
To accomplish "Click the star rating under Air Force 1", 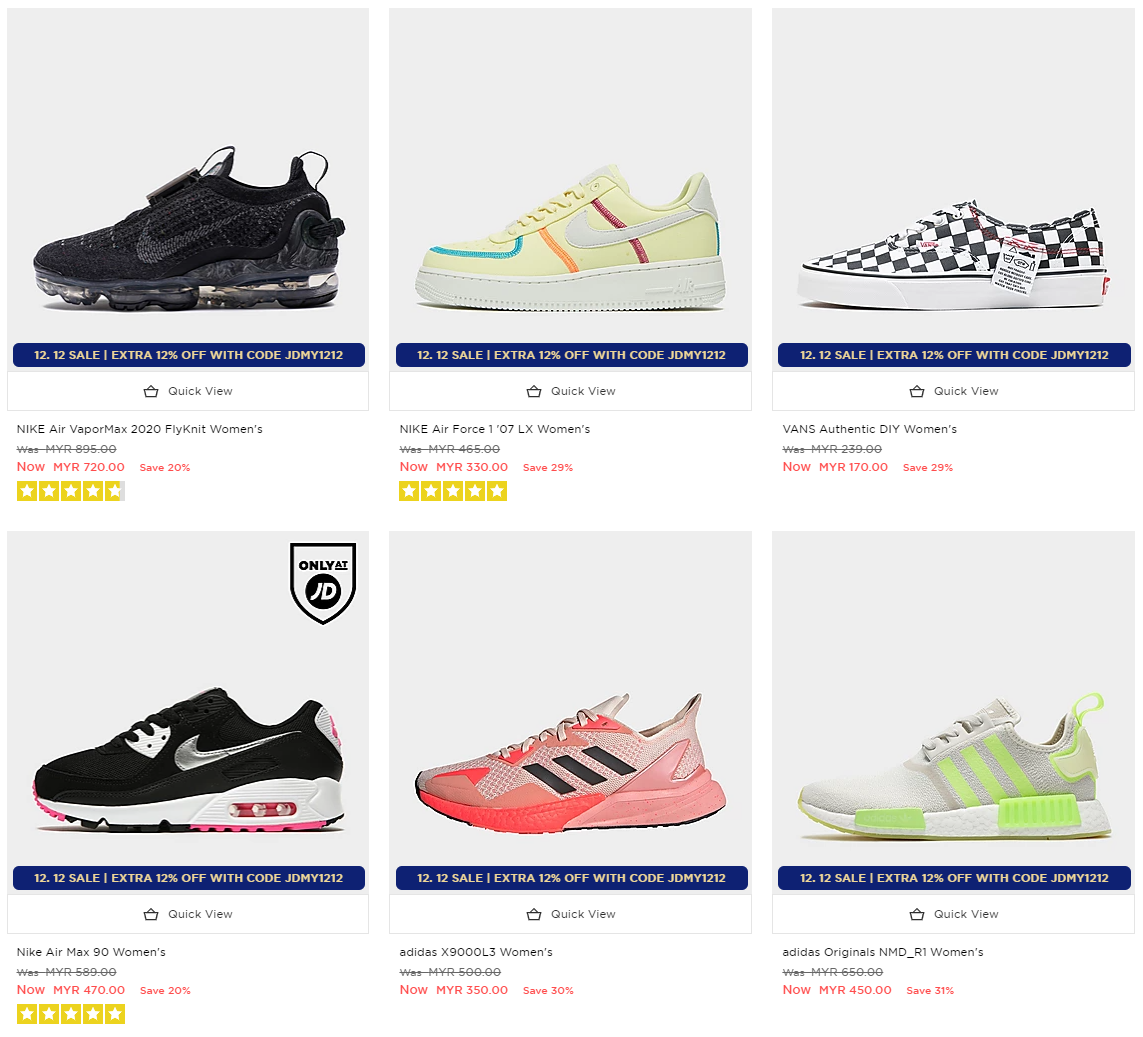I will 453,491.
